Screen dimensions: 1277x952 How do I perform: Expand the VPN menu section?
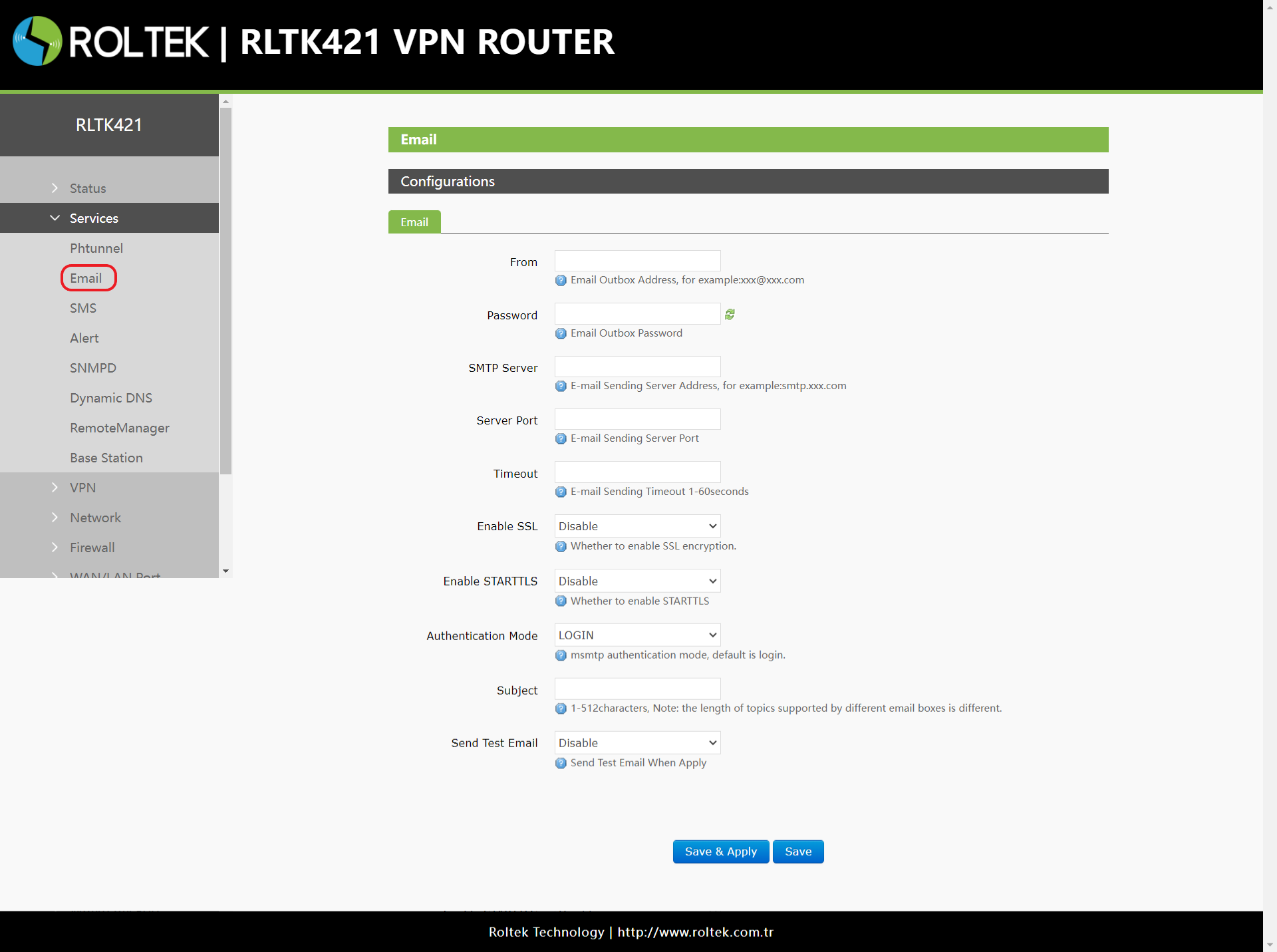coord(82,488)
